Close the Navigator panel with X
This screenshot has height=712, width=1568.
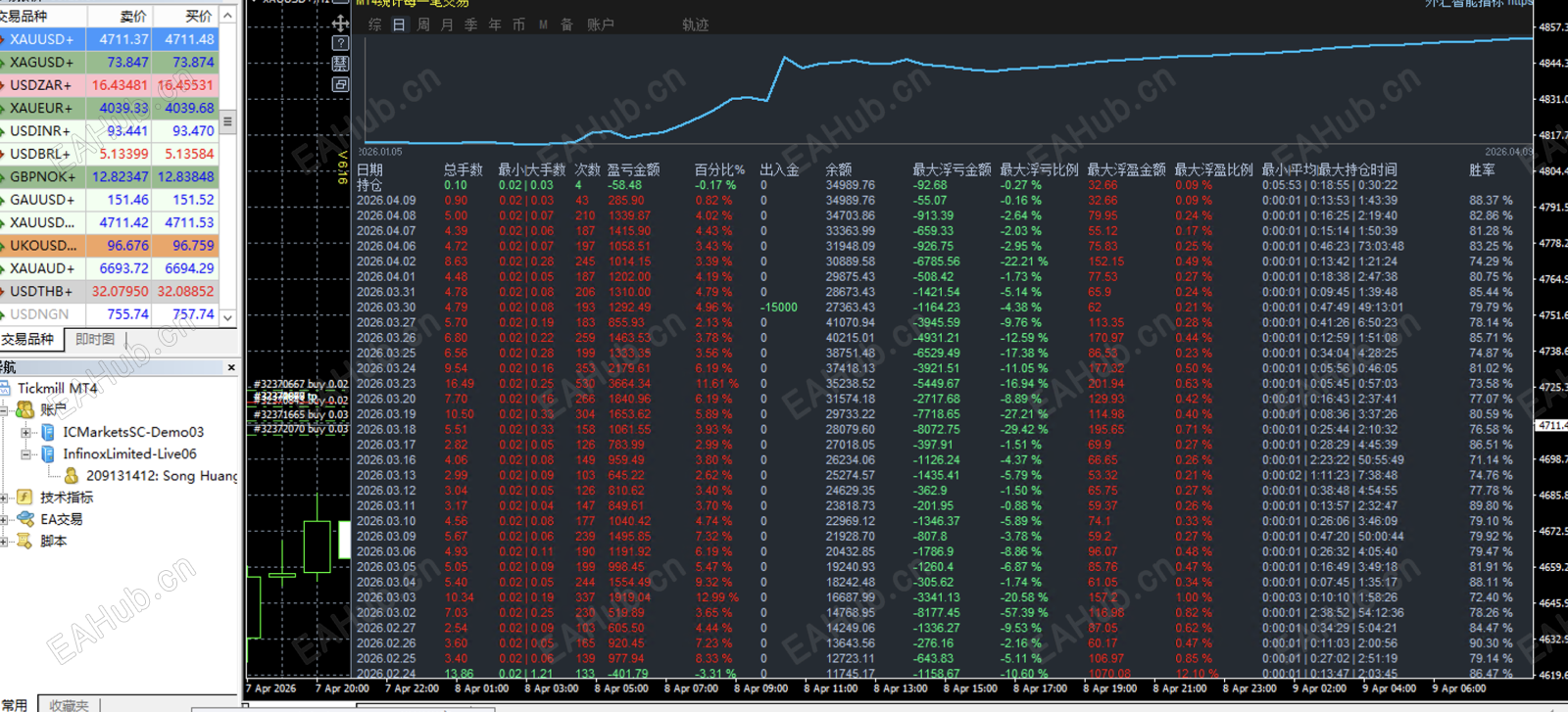(231, 367)
